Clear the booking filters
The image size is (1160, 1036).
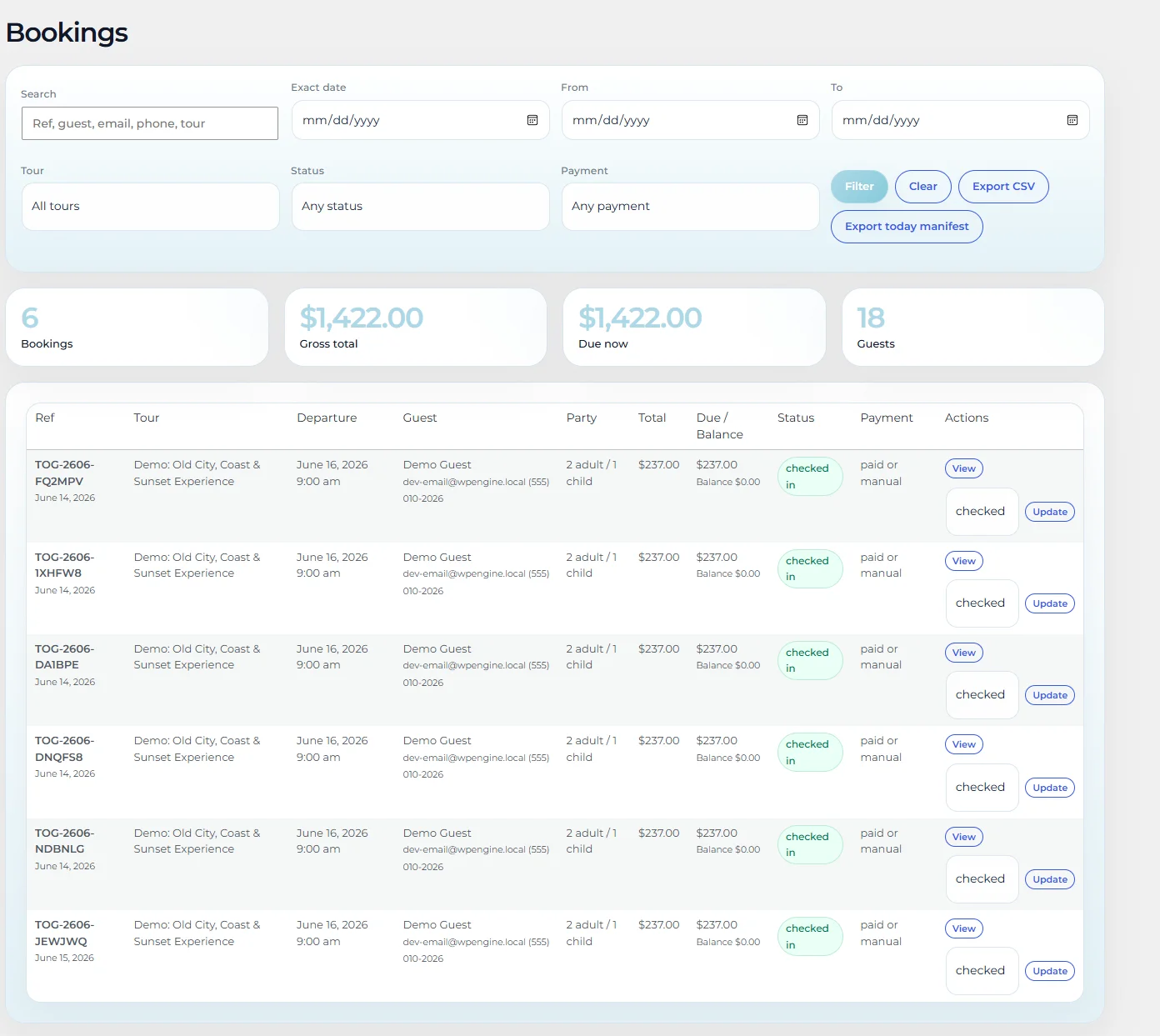point(923,187)
